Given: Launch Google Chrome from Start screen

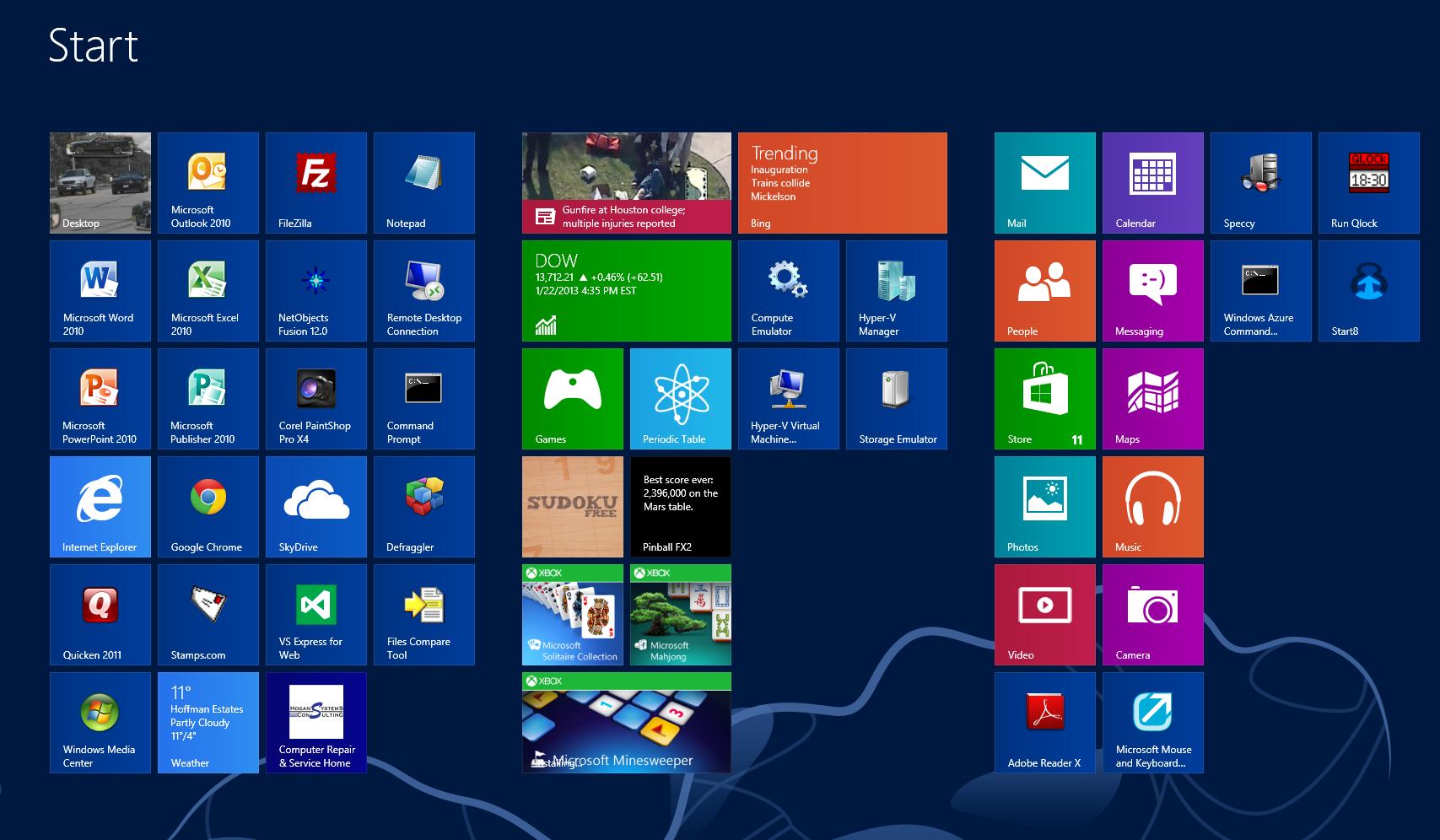Looking at the screenshot, I should click(x=208, y=506).
